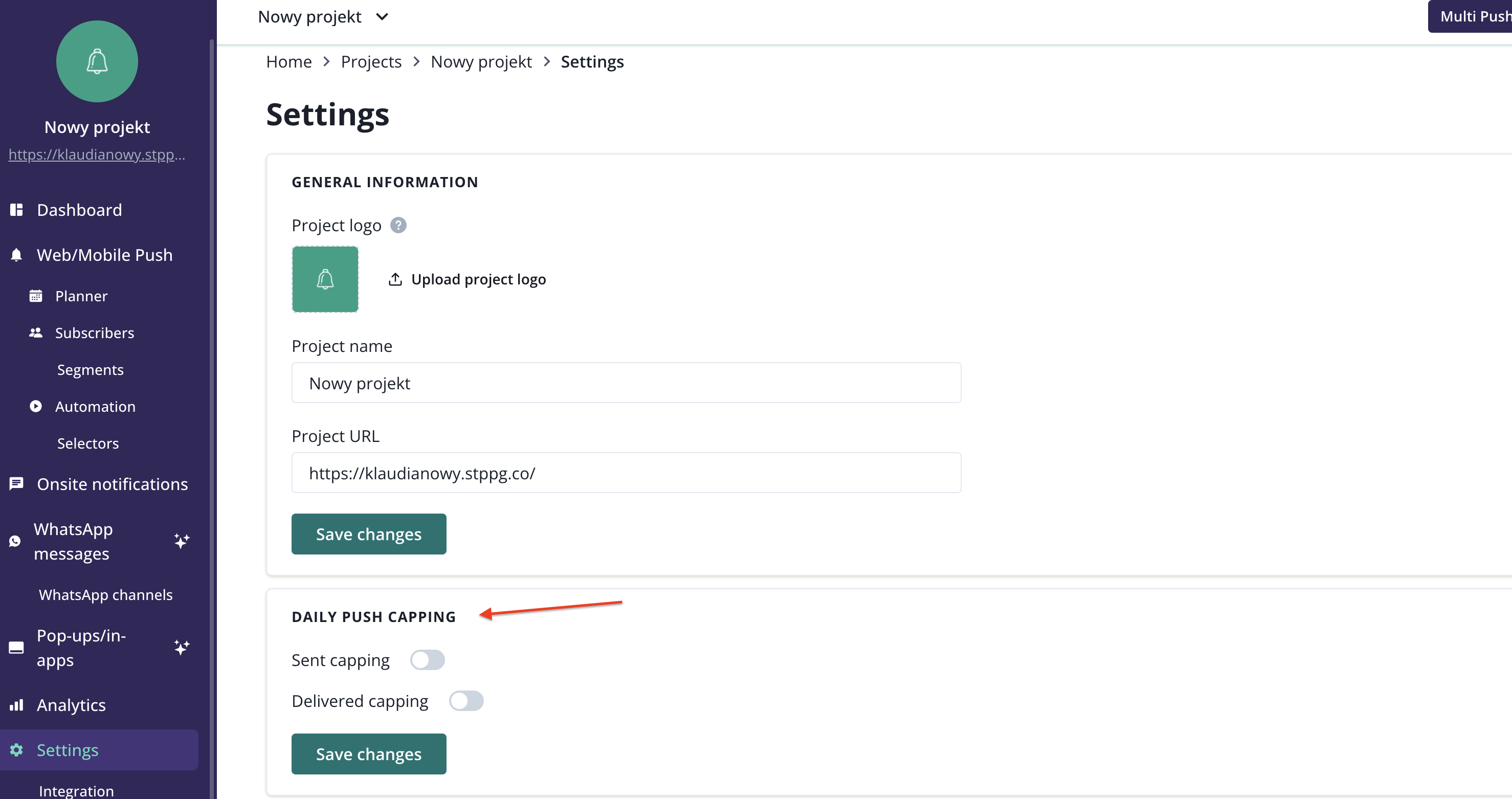1512x799 pixels.
Task: Click Upload project logo
Action: [467, 279]
